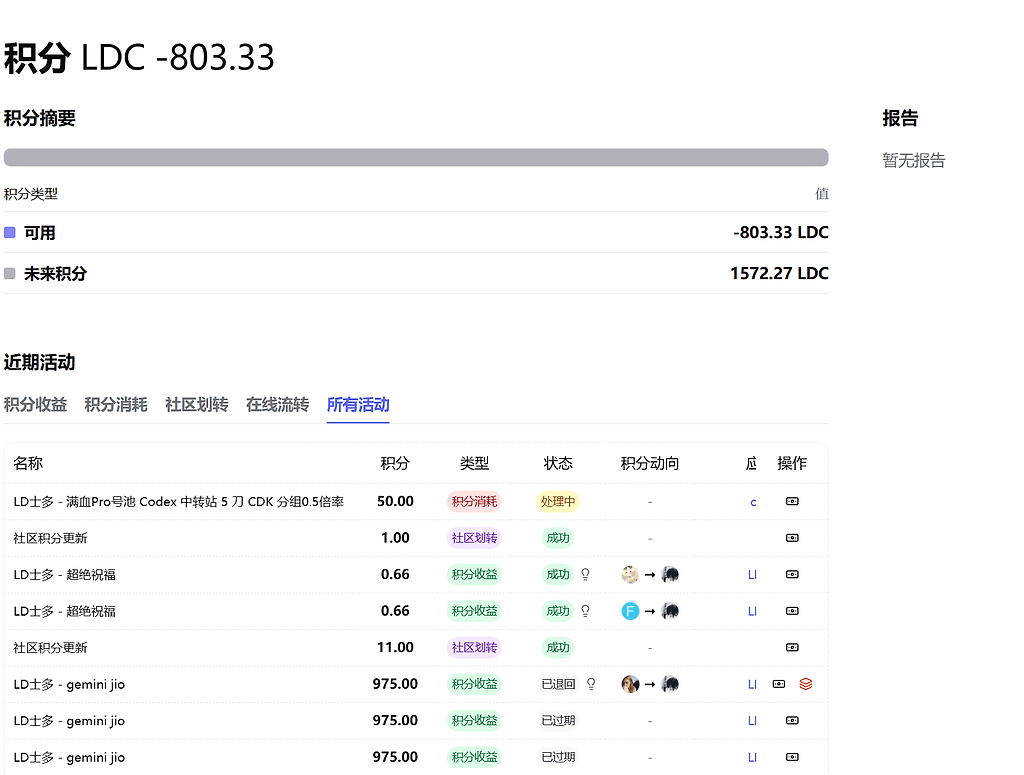Click 社区划转 badge in 1.00 row
This screenshot has height=775, width=1024.
[x=474, y=538]
